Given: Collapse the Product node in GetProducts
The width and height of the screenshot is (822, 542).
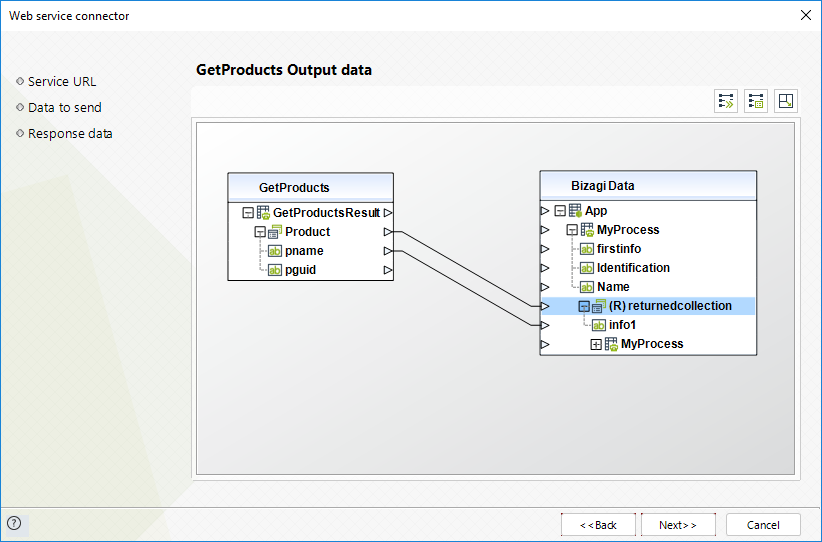Looking at the screenshot, I should (x=260, y=232).
